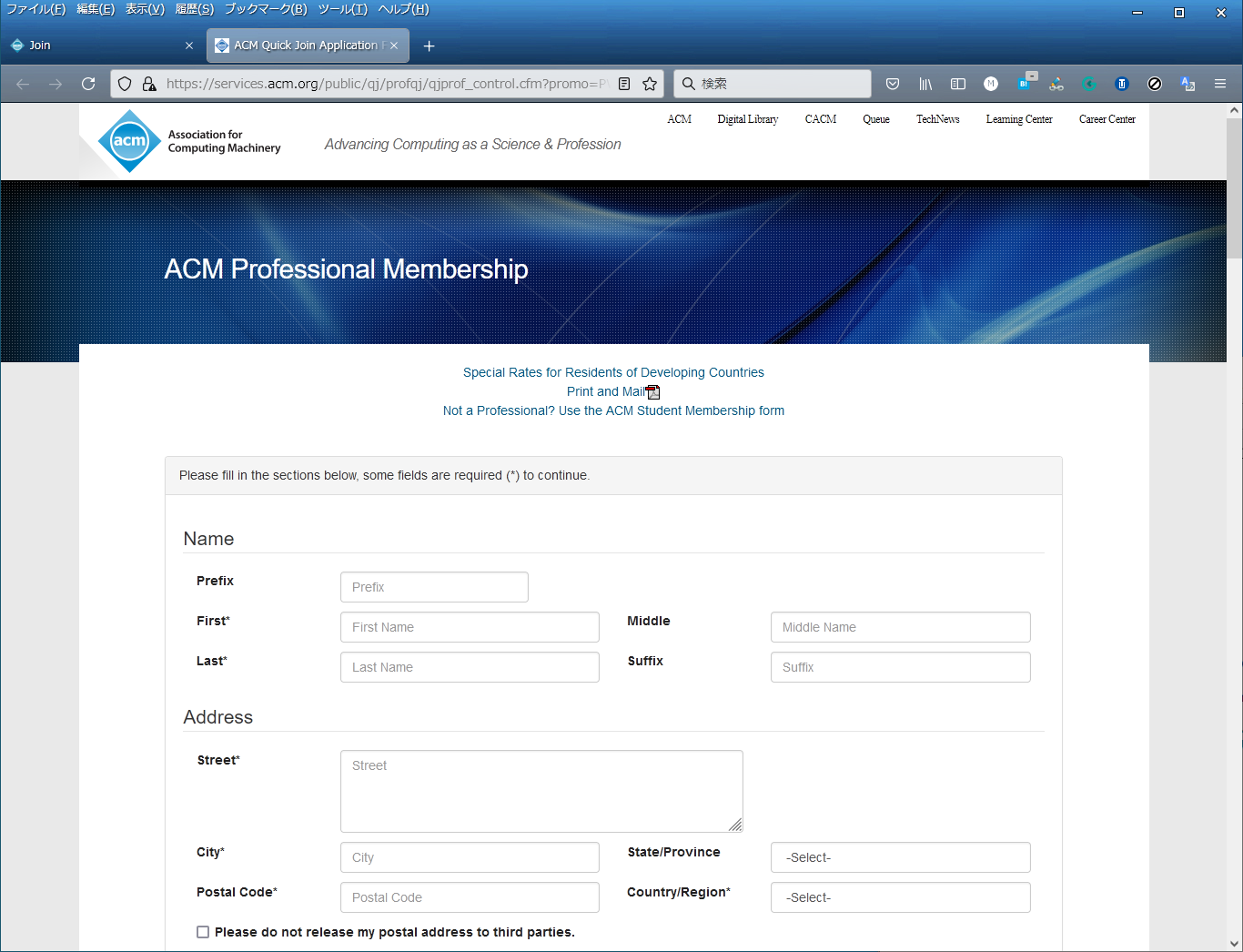Click the search magnifier icon

pos(689,84)
